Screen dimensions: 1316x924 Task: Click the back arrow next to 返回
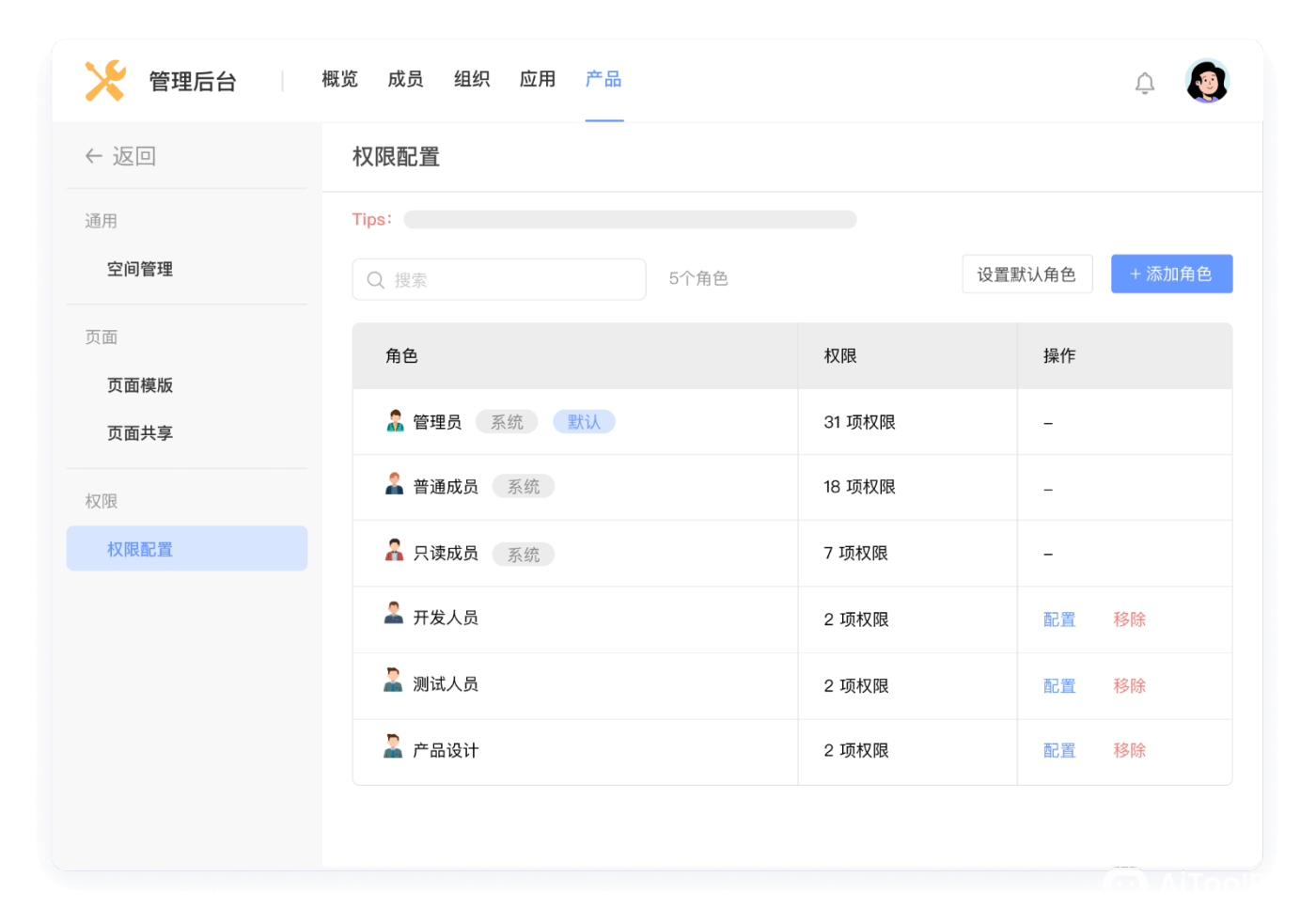[93, 156]
